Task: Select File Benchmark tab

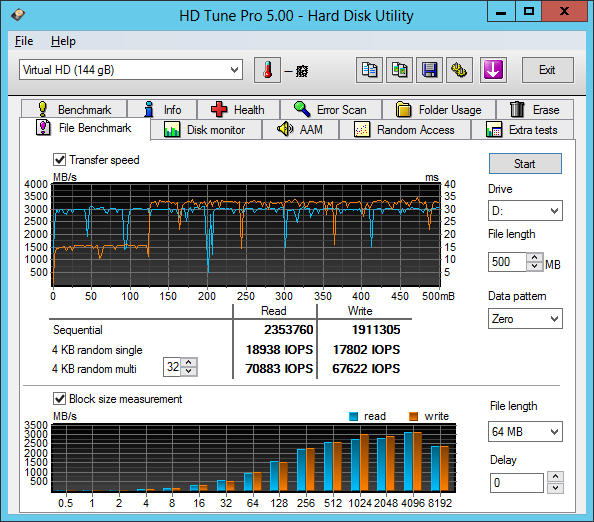Action: (x=84, y=128)
